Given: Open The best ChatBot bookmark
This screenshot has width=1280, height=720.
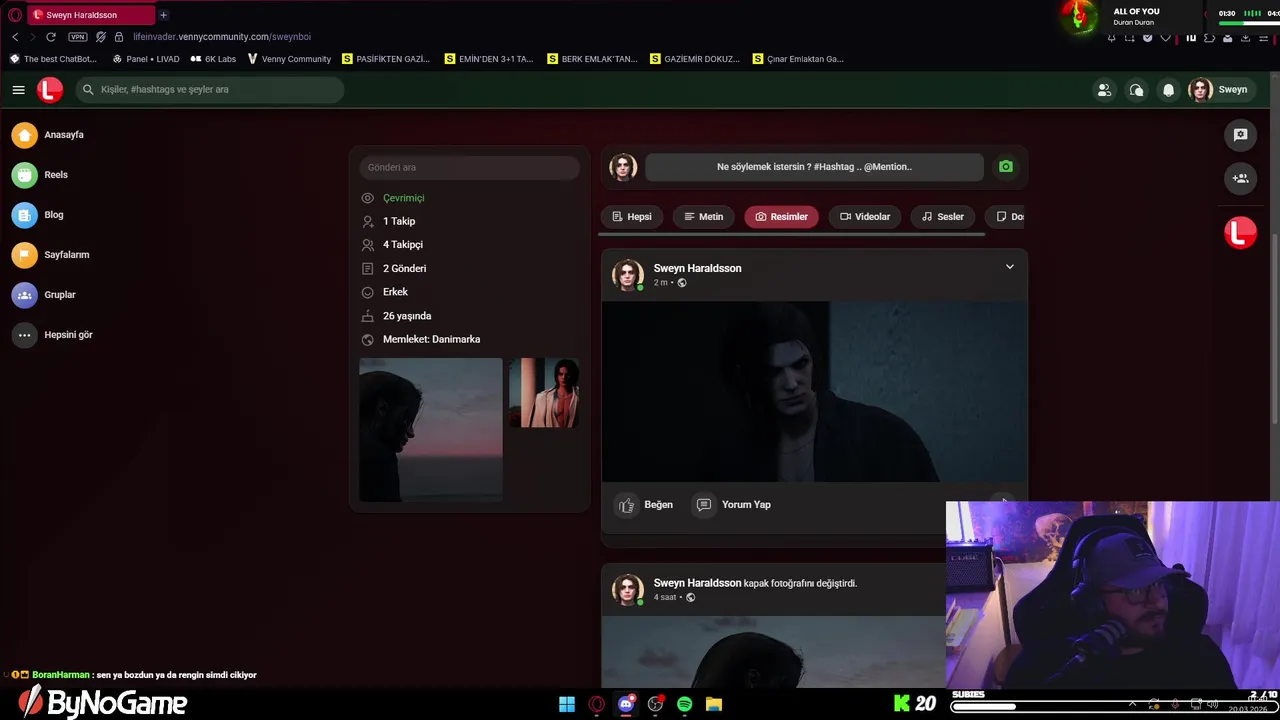Looking at the screenshot, I should [52, 59].
